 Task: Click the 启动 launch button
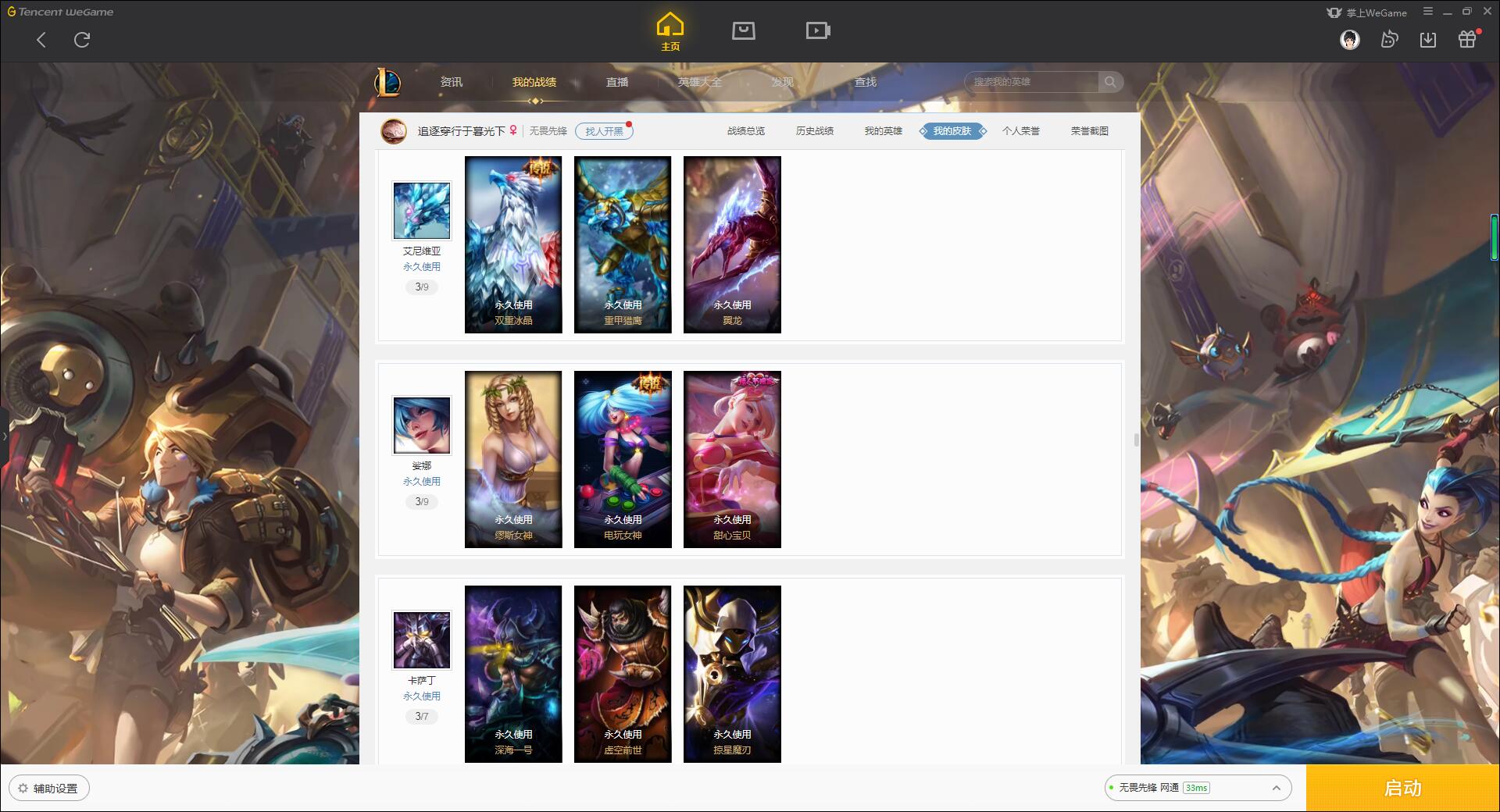click(x=1403, y=789)
